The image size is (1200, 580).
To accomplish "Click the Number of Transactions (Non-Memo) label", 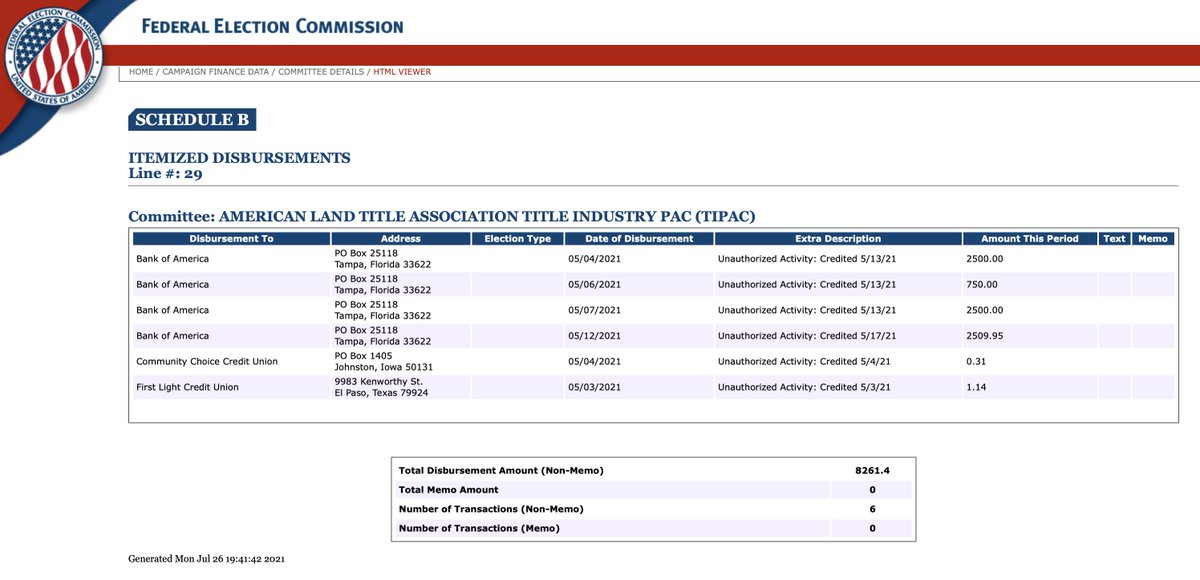I will [491, 509].
